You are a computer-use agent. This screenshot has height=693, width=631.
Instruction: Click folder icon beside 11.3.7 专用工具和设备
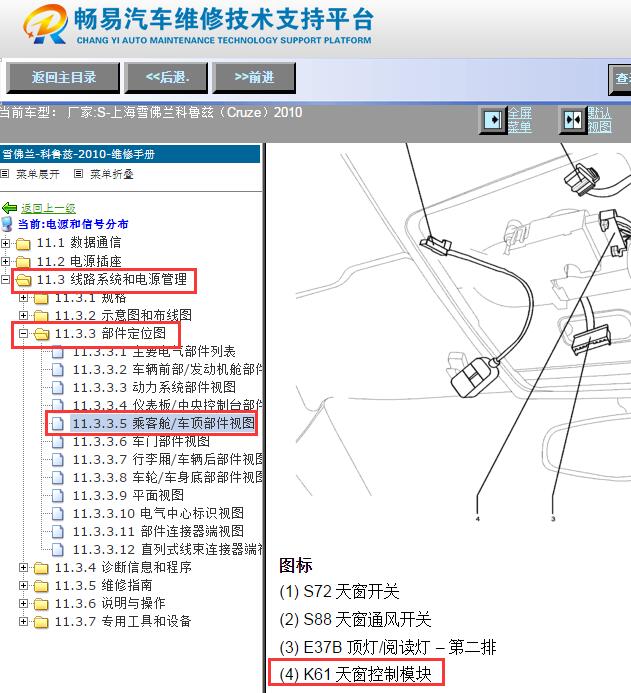coord(41,622)
